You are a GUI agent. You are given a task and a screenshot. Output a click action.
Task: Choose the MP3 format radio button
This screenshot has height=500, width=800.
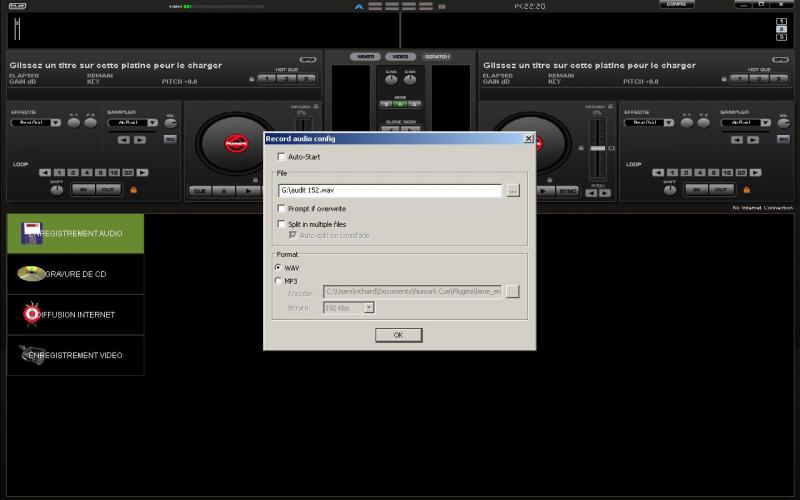tap(278, 281)
